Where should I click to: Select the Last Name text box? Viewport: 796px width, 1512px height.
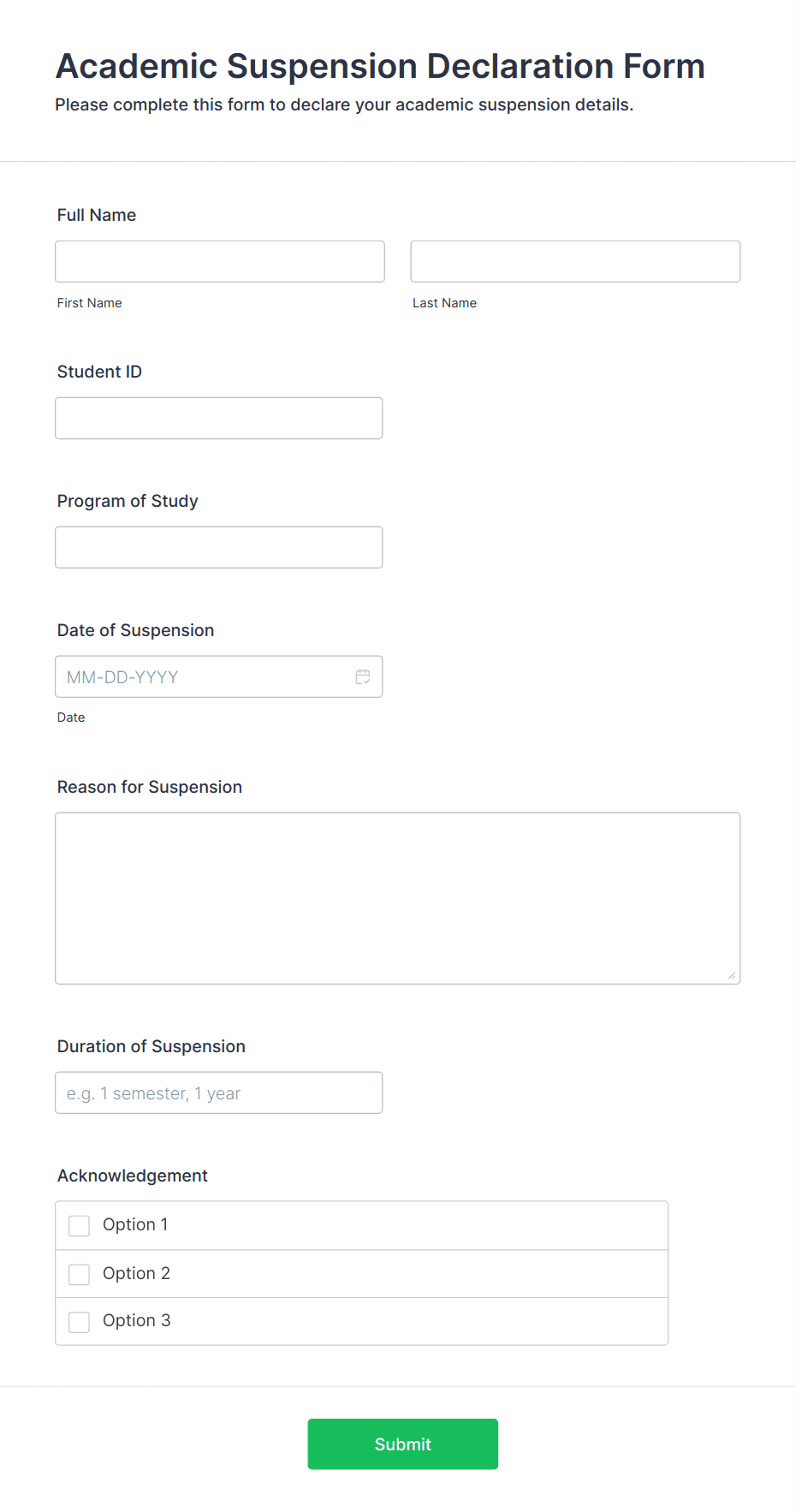click(x=575, y=261)
